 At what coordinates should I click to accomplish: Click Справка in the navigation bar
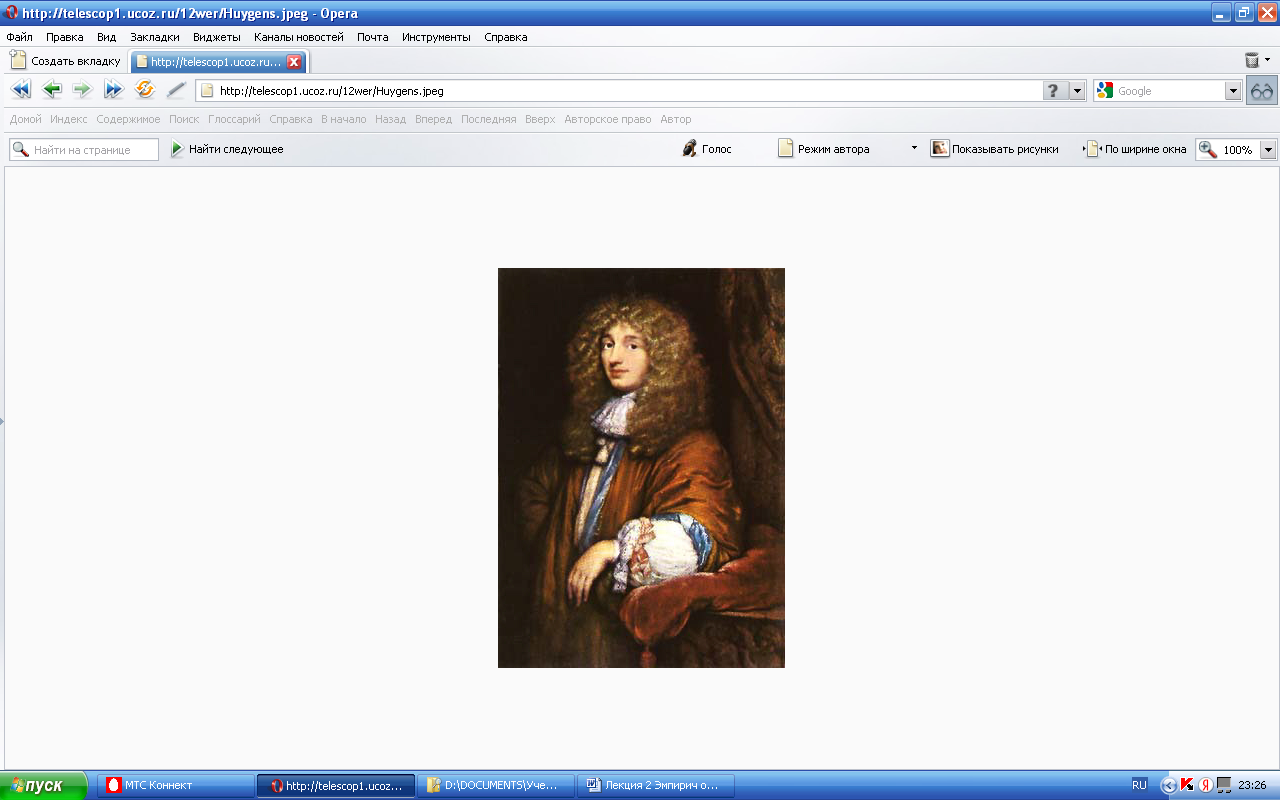click(291, 119)
